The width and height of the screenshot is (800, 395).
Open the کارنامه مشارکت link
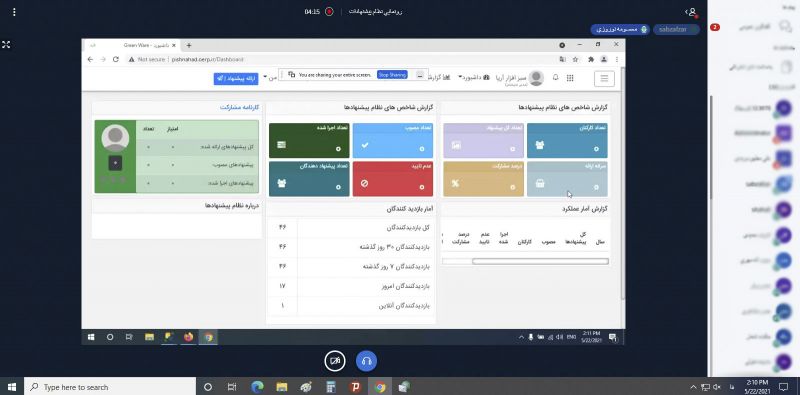pos(239,108)
